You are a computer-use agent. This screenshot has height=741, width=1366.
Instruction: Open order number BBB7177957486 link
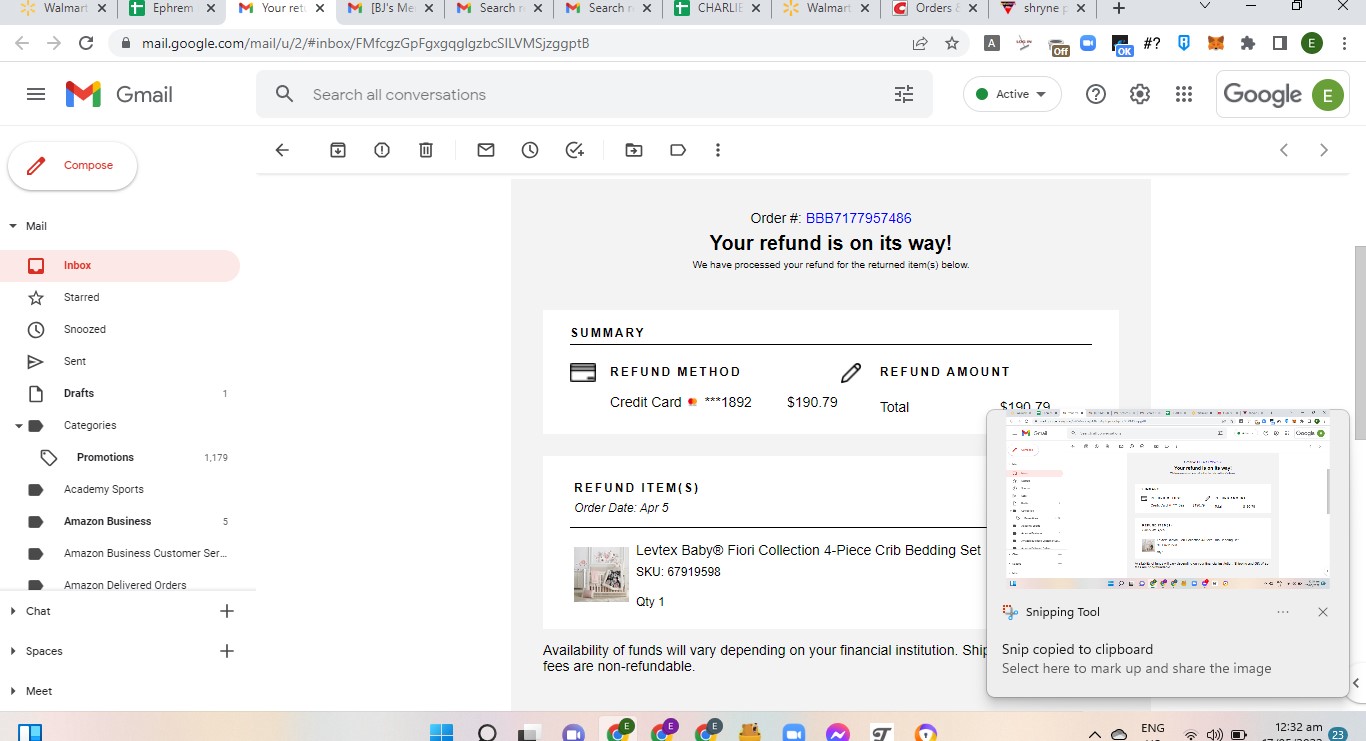click(x=858, y=218)
